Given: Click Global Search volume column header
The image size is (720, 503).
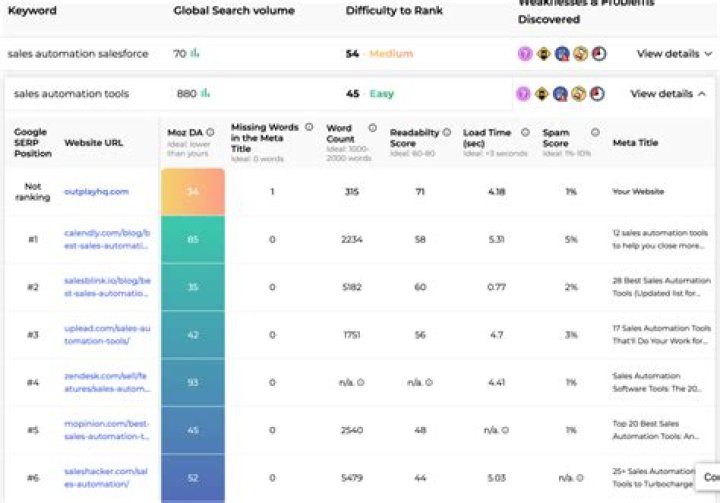Looking at the screenshot, I should click(x=234, y=11).
